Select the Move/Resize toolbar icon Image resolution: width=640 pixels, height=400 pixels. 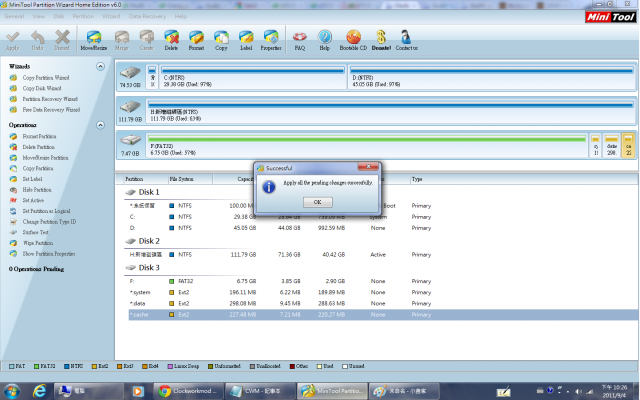point(93,40)
